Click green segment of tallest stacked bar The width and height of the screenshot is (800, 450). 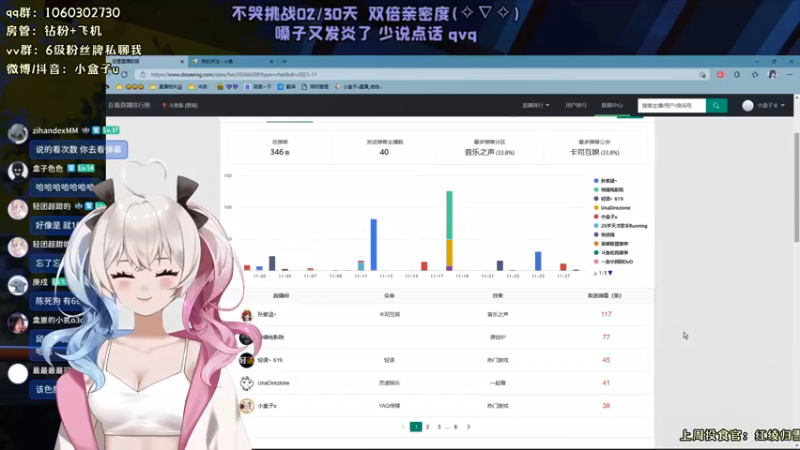coord(449,215)
